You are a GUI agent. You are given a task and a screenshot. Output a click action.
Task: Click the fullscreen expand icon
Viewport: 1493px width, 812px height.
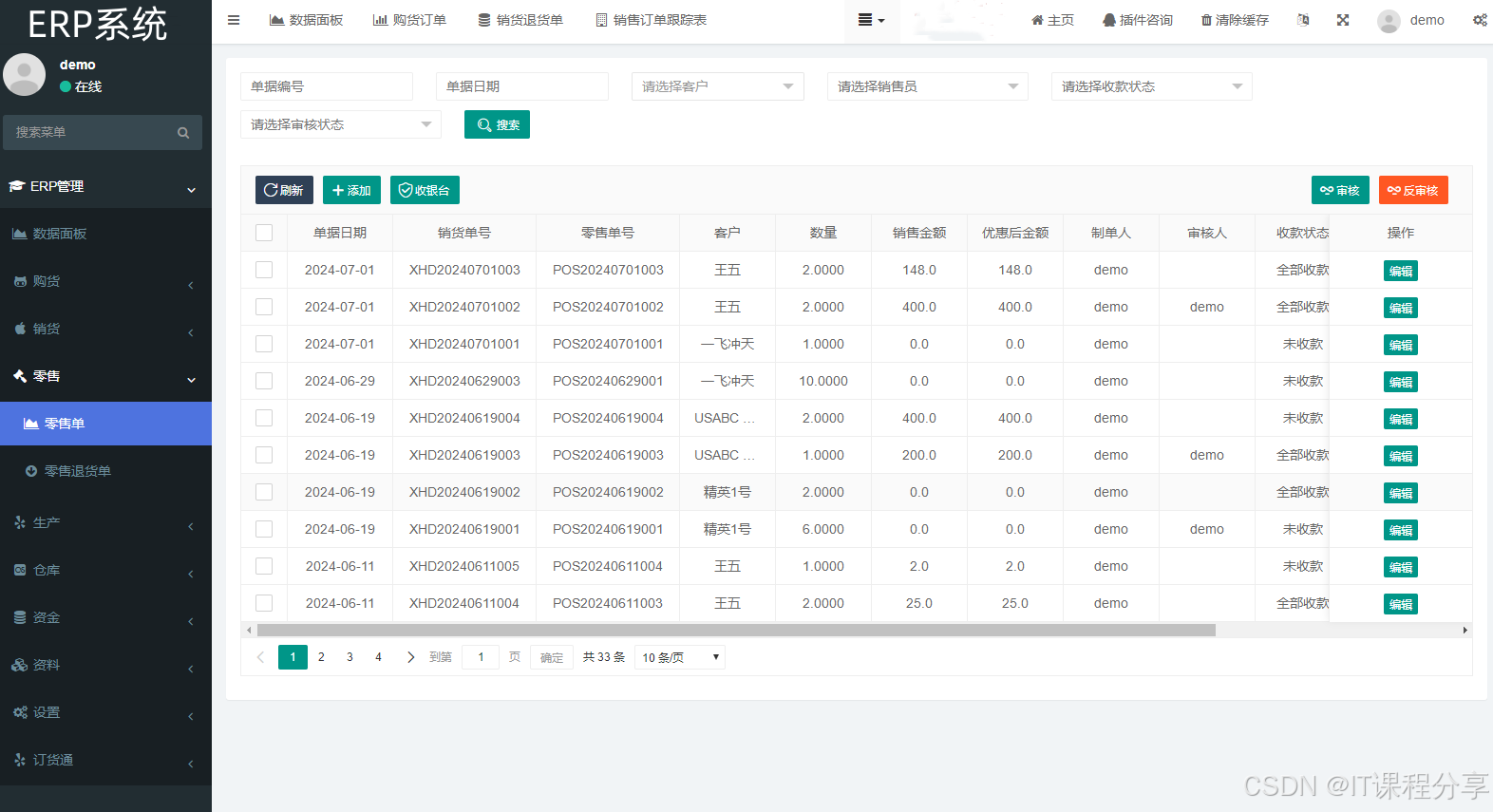pyautogui.click(x=1343, y=20)
